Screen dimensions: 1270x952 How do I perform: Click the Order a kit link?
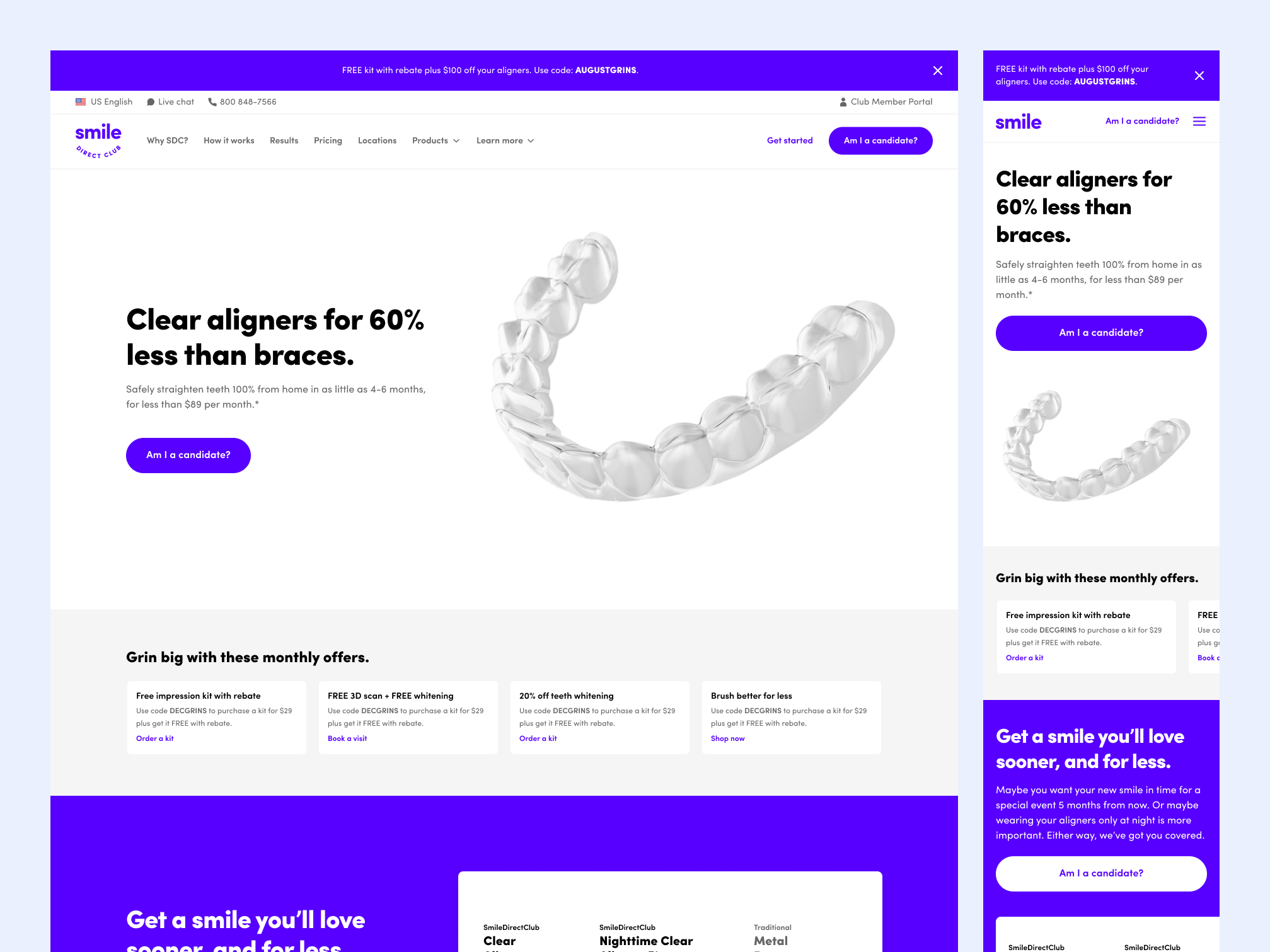[x=155, y=738]
